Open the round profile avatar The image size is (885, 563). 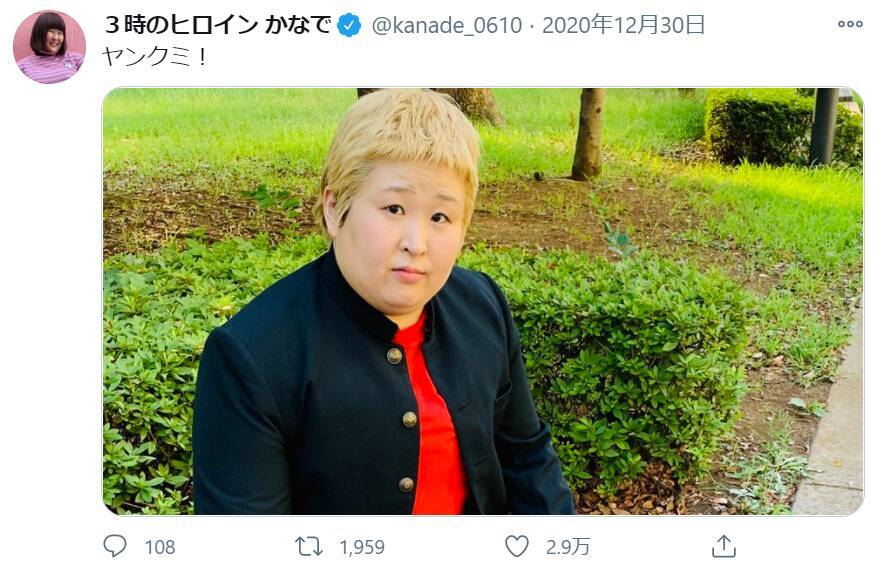(x=50, y=47)
